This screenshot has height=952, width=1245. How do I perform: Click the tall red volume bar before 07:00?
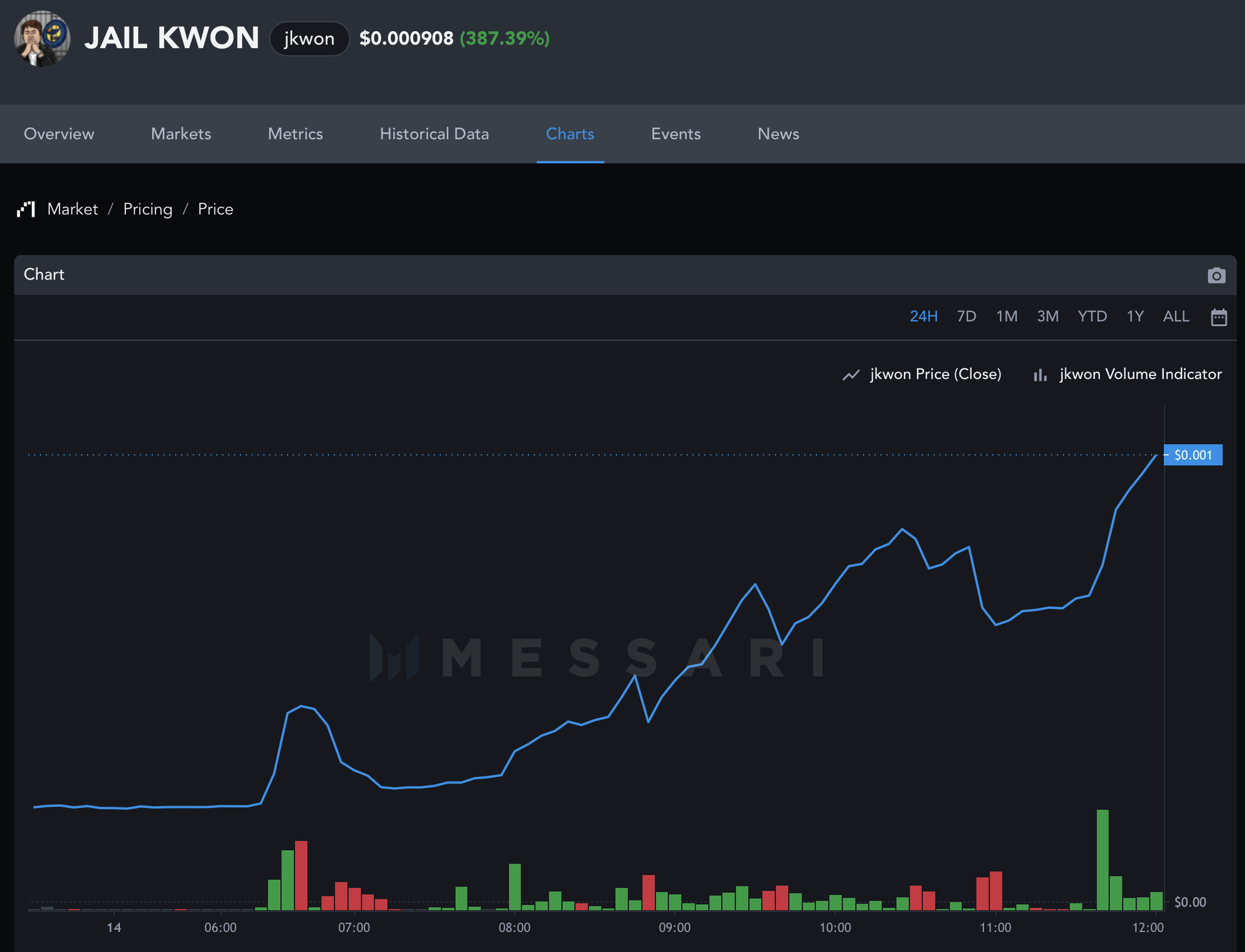tap(301, 875)
